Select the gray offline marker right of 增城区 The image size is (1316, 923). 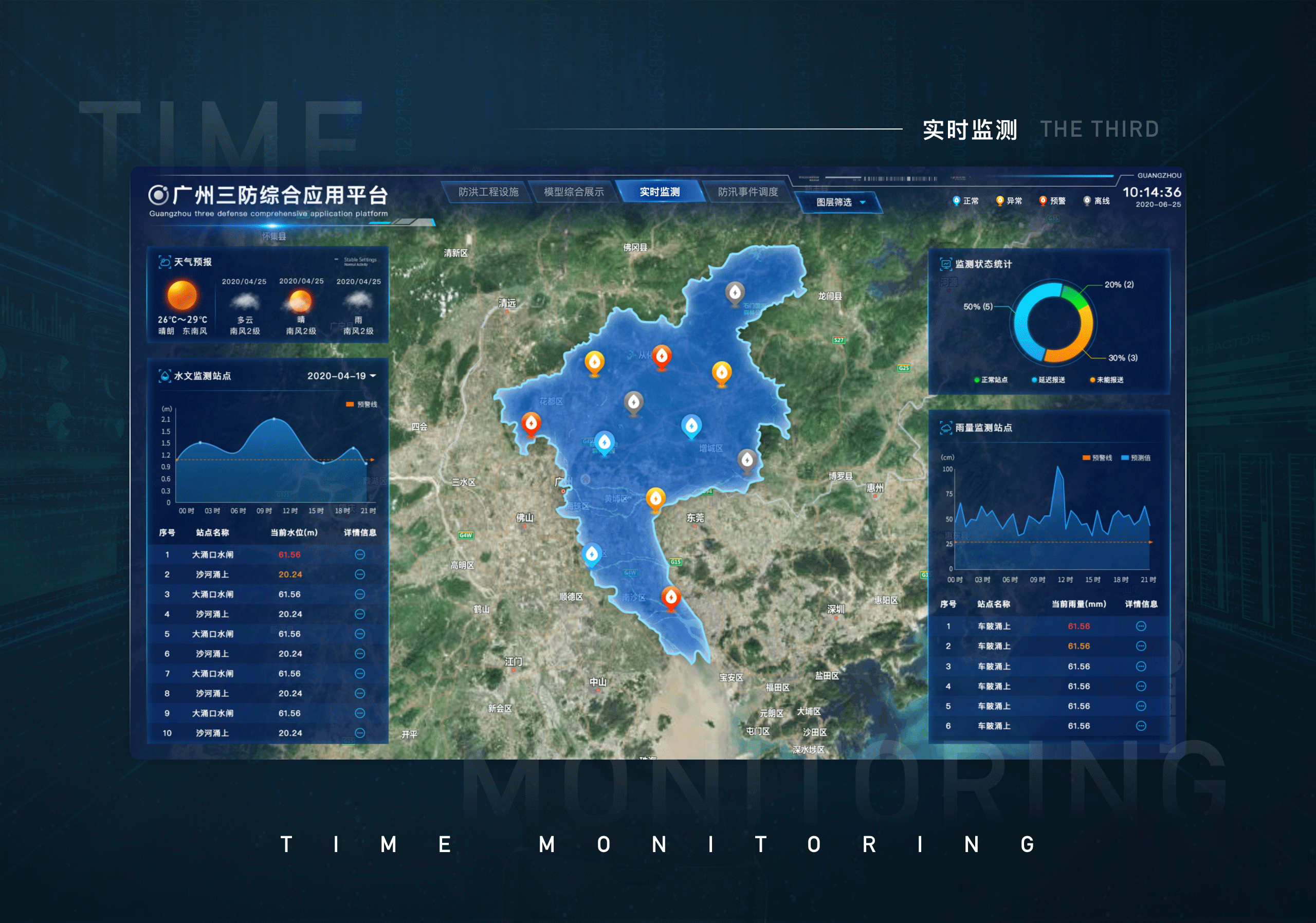(x=746, y=460)
